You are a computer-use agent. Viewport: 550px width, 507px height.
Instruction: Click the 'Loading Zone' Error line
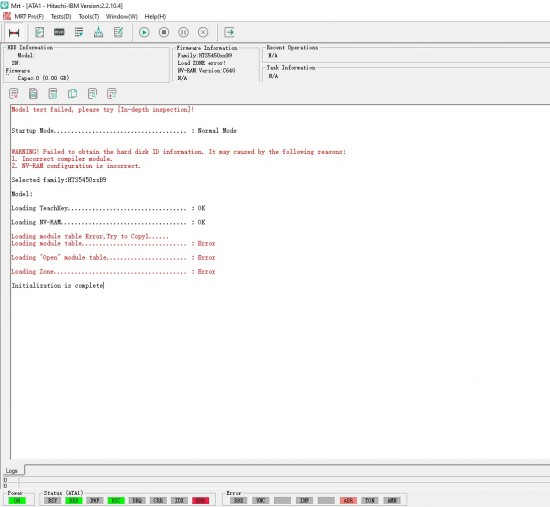point(113,272)
